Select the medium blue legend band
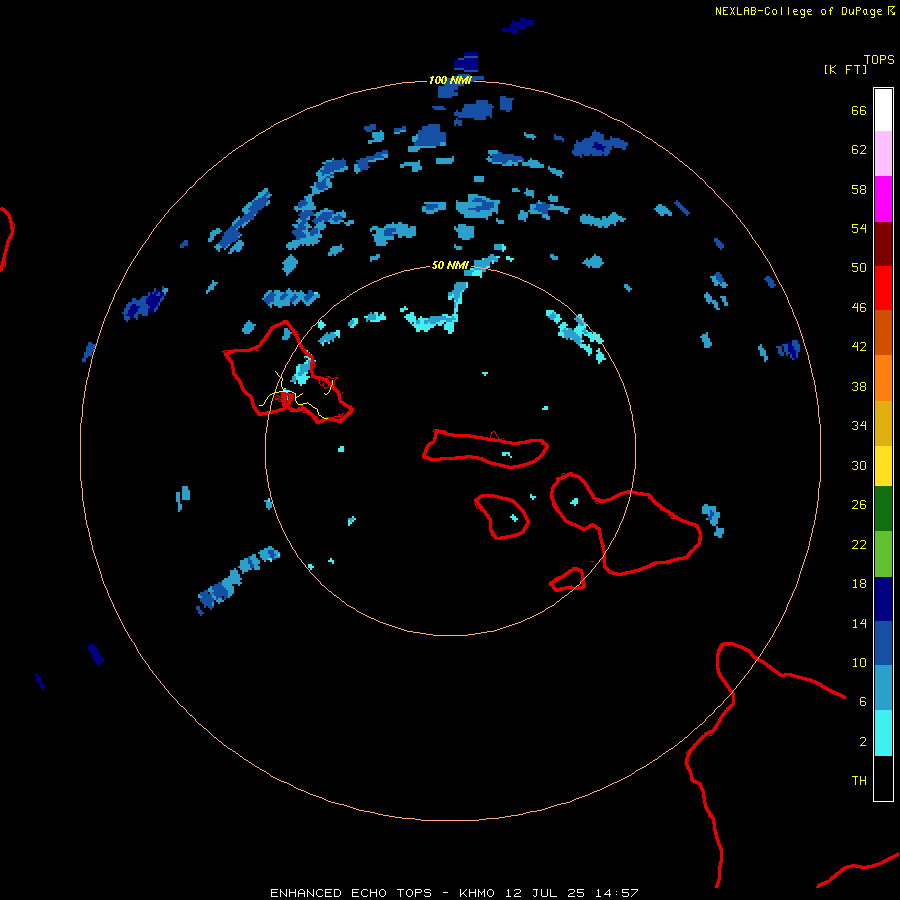This screenshot has width=900, height=900. tap(883, 643)
